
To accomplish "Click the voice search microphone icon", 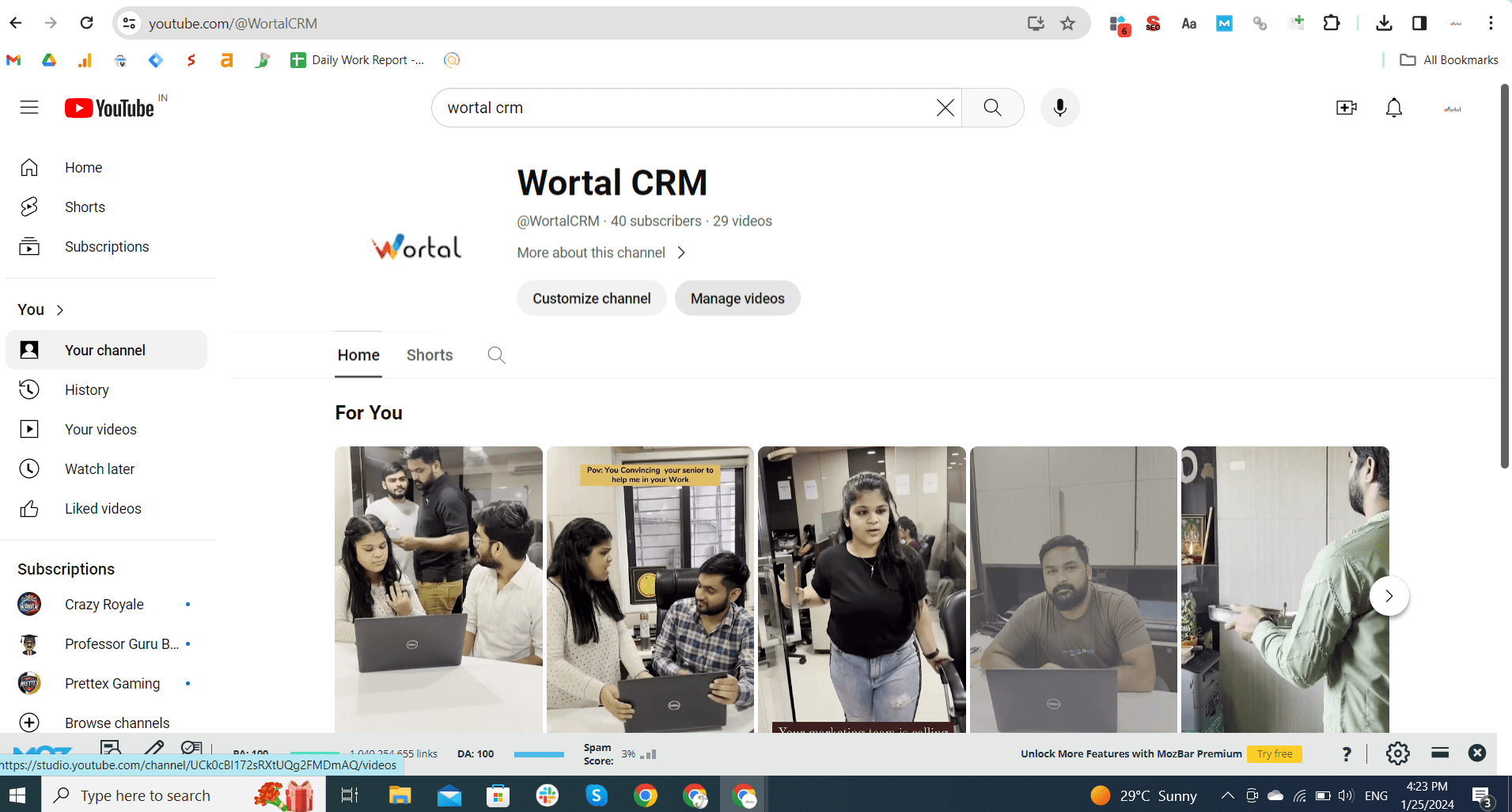I will coord(1059,108).
